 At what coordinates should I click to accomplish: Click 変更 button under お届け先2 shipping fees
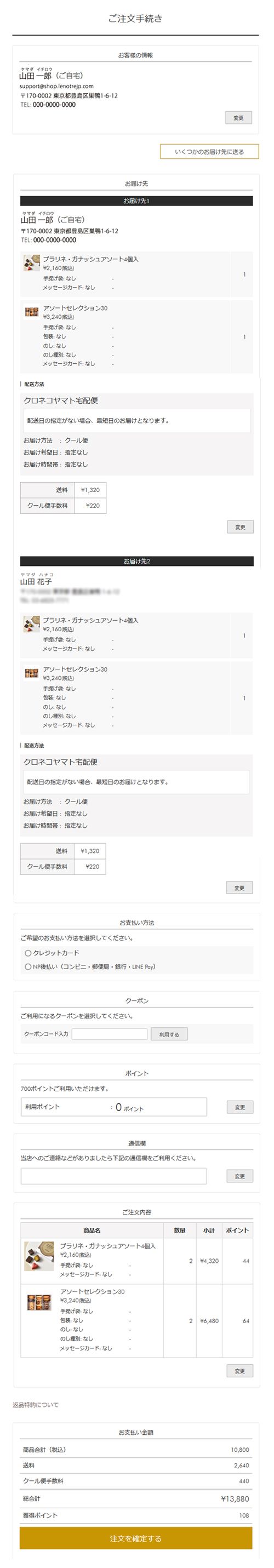[239, 888]
